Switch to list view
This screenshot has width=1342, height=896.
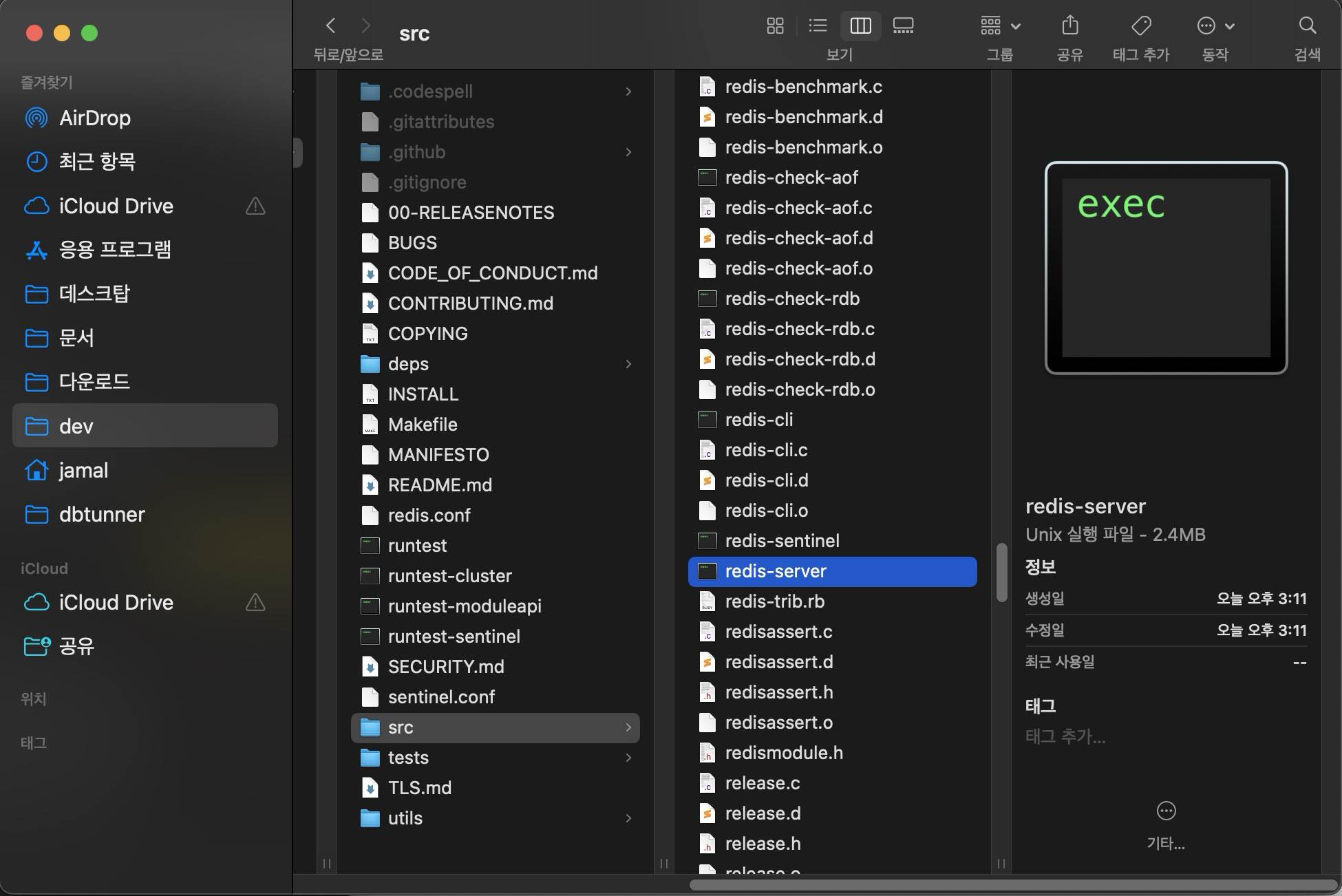pyautogui.click(x=818, y=26)
